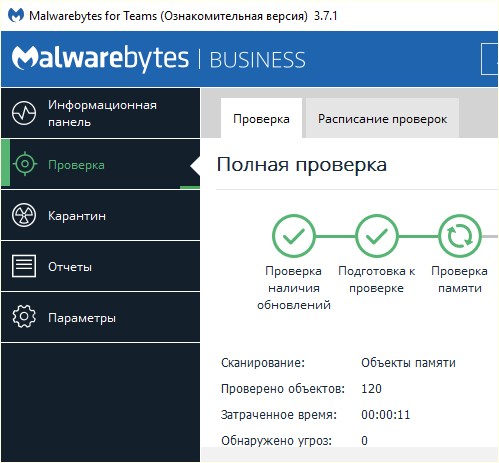
Task: Click the Сканирование: label
Action: tap(263, 362)
